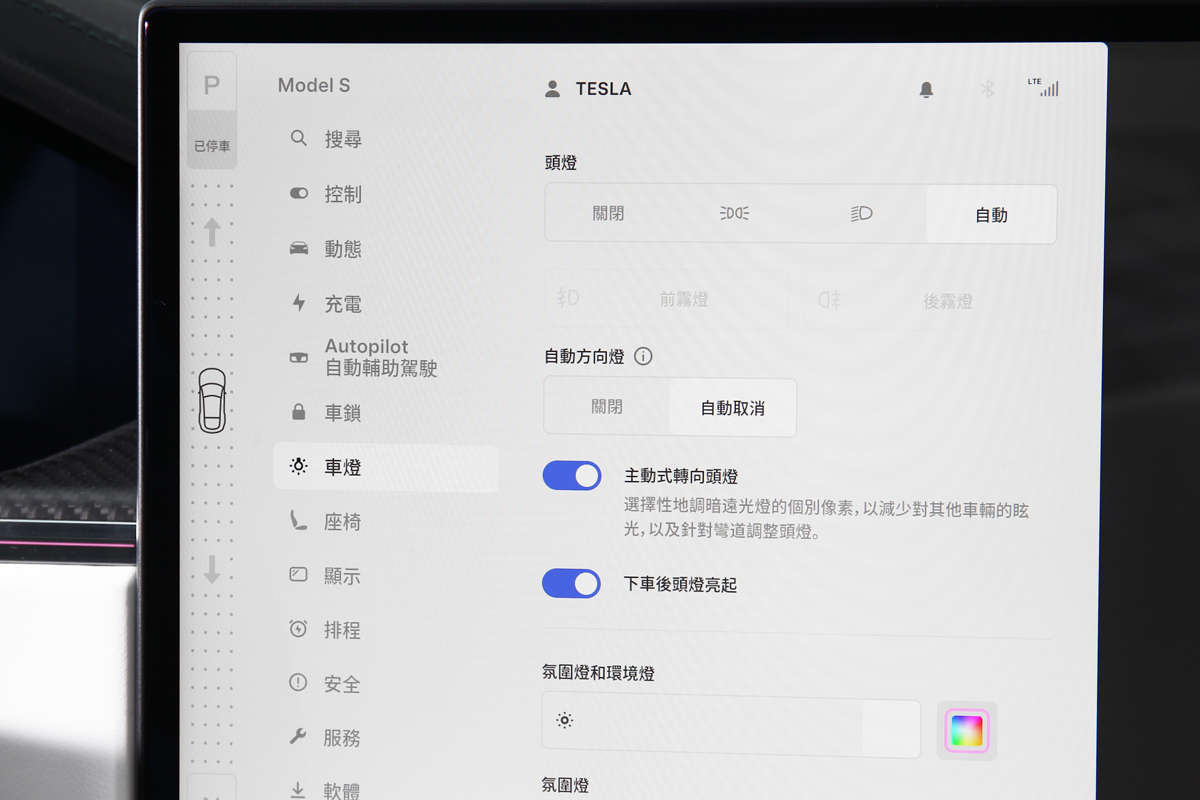Switch headlights to 自動 mode
The image size is (1200, 800).
pyautogui.click(x=990, y=213)
